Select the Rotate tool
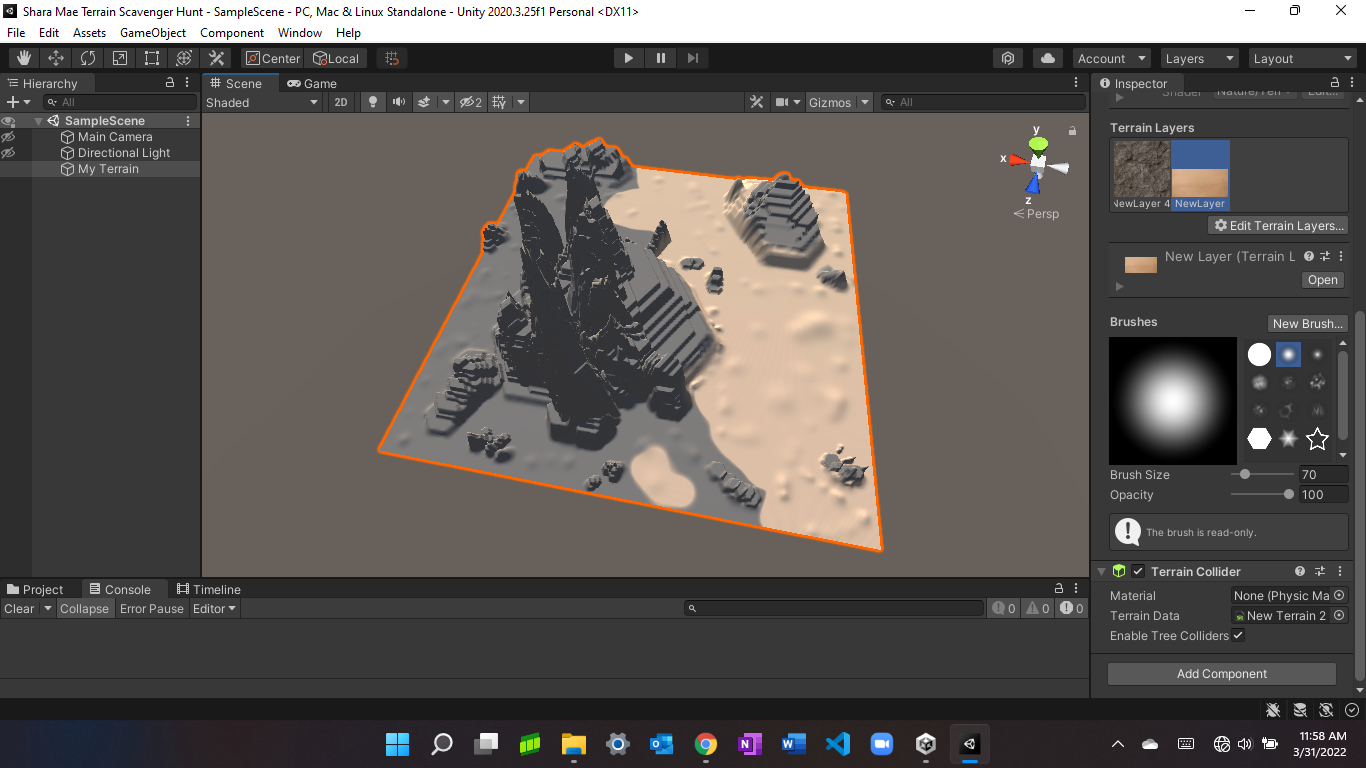 click(x=88, y=58)
